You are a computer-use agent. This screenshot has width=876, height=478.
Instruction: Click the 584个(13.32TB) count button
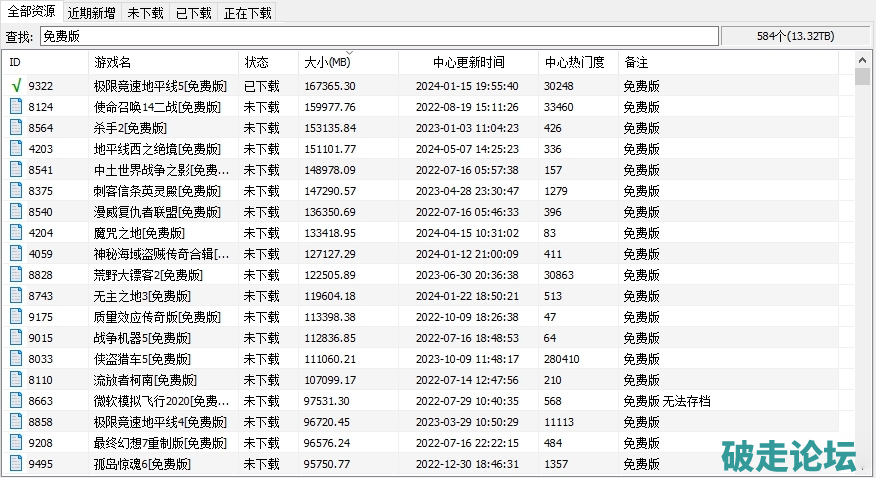pyautogui.click(x=796, y=37)
